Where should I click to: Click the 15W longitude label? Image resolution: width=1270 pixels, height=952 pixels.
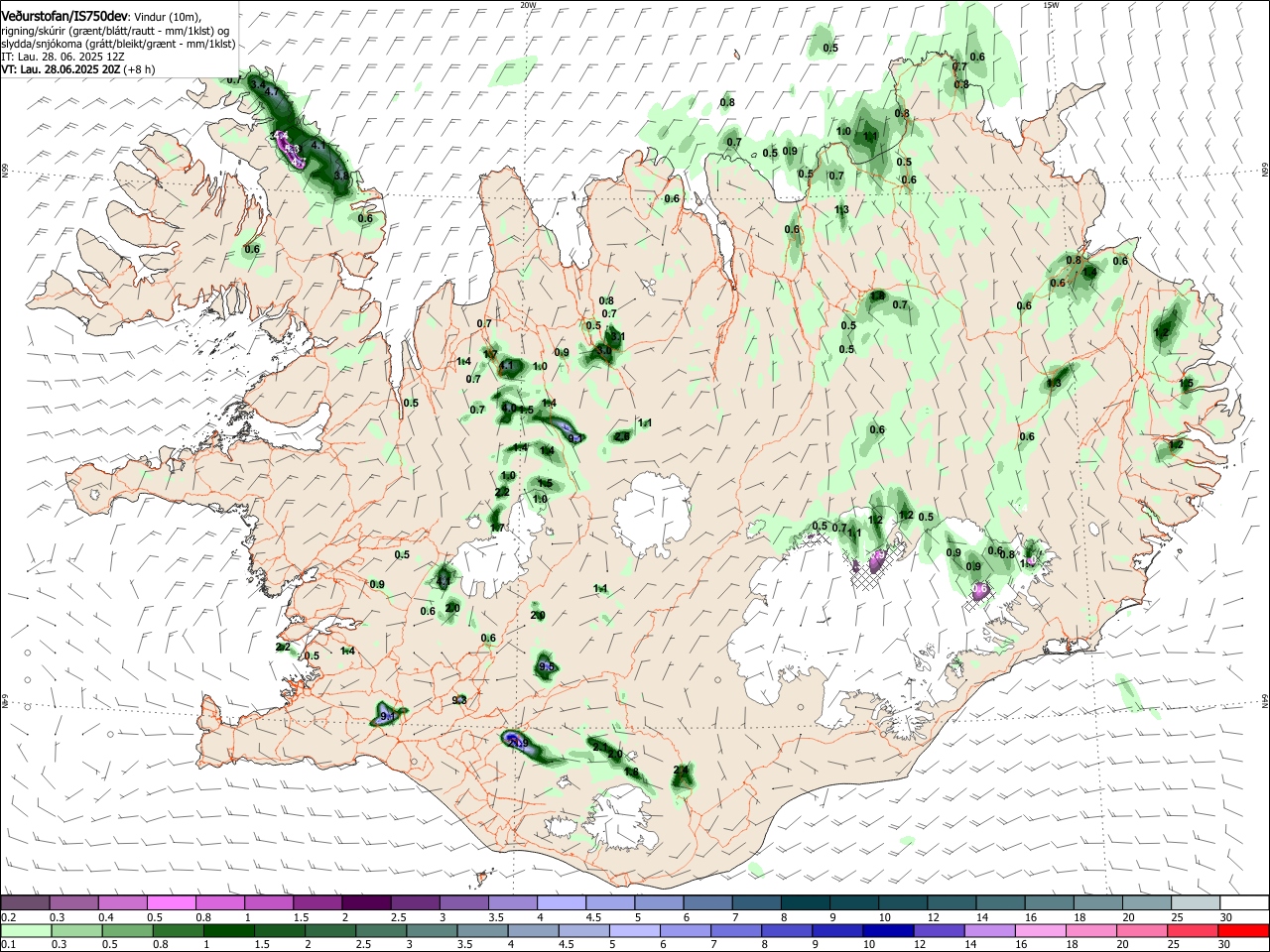[1051, 5]
